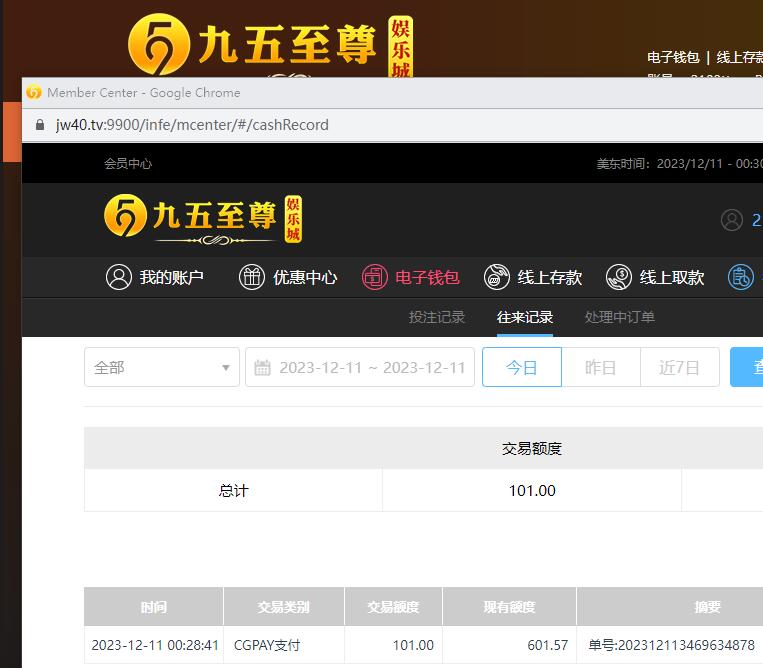Click the 交易额度 summary header
Image resolution: width=763 pixels, height=668 pixels.
coord(532,449)
